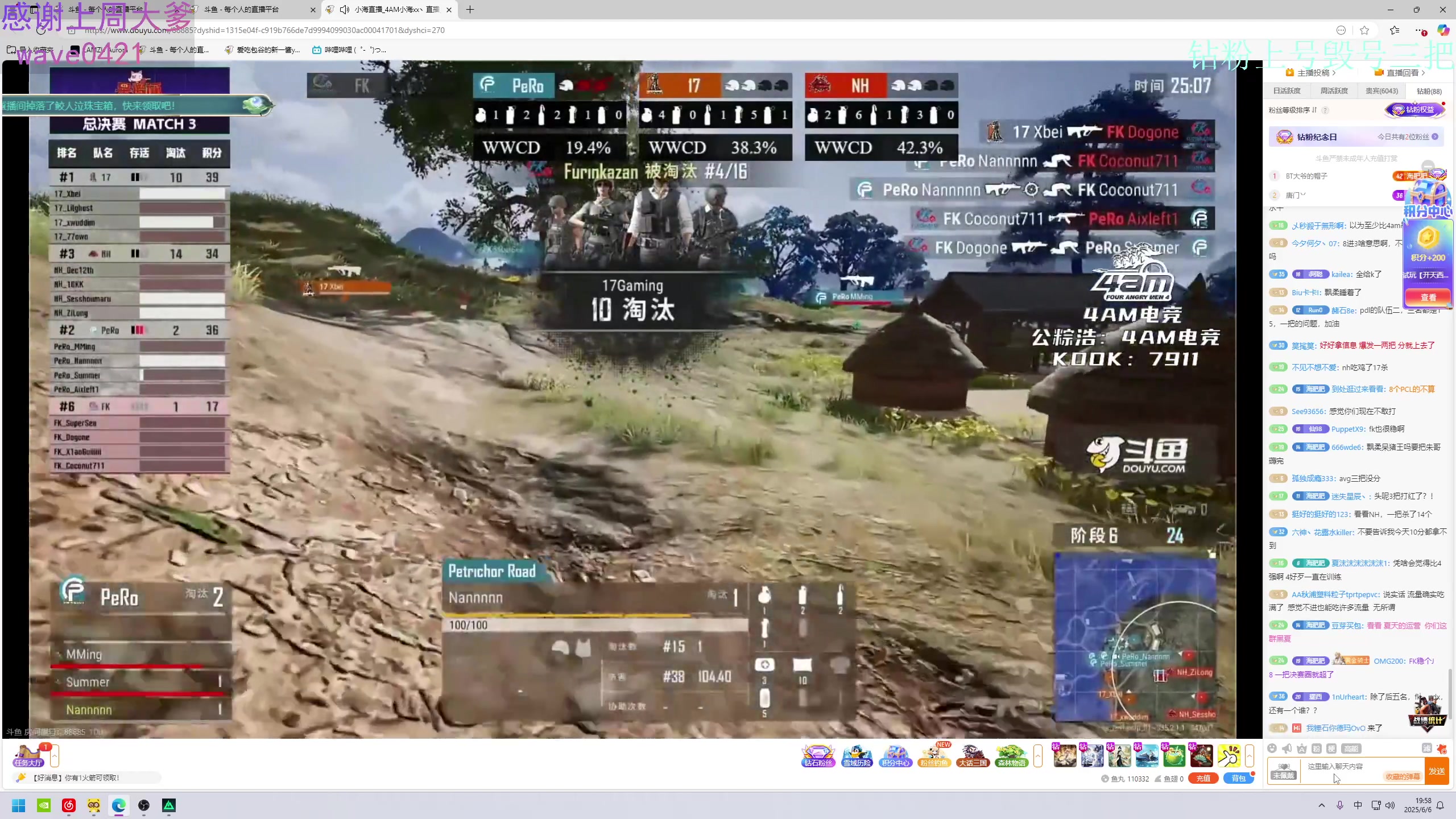Click the fan ranking question mark help
Viewport: 1456px width, 819px height.
pyautogui.click(x=1325, y=110)
